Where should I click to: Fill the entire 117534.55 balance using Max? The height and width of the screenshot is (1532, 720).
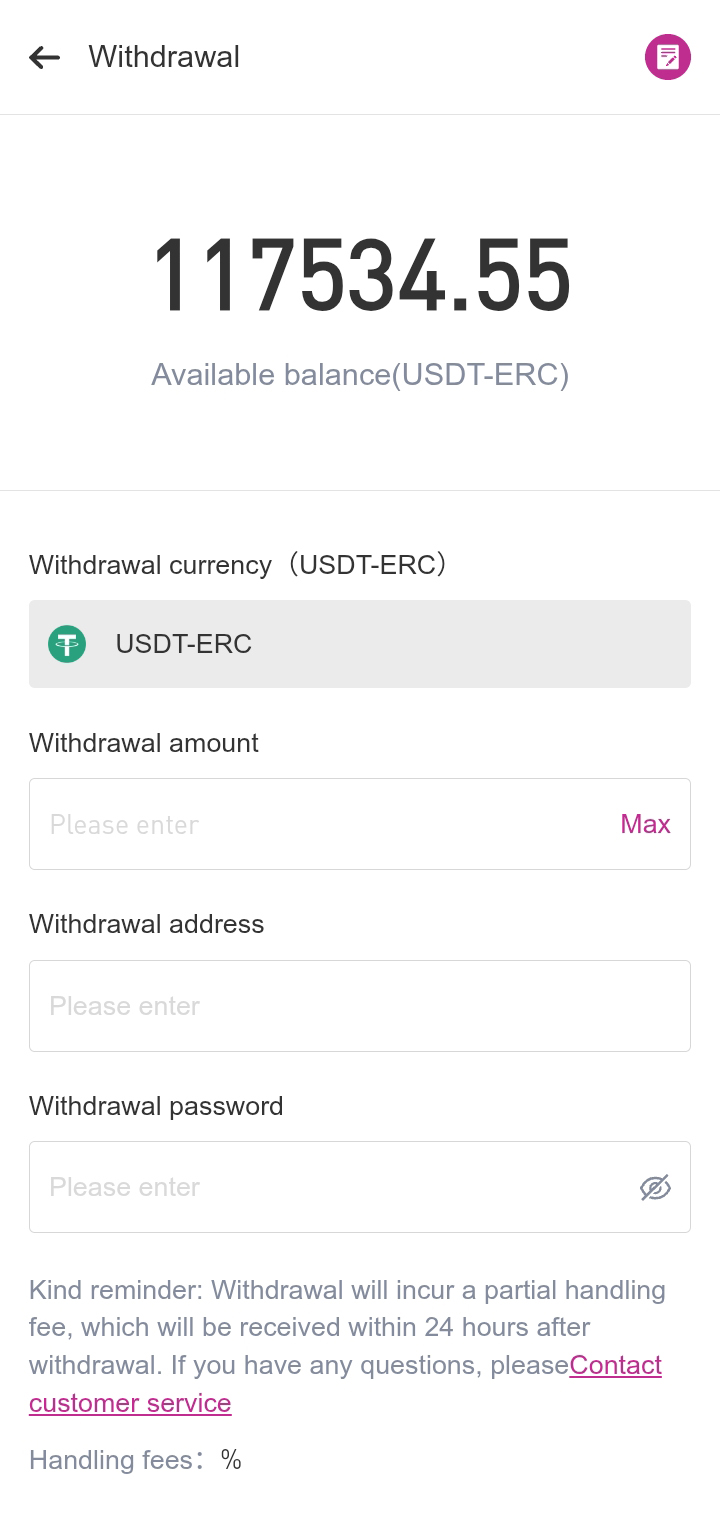tap(645, 824)
